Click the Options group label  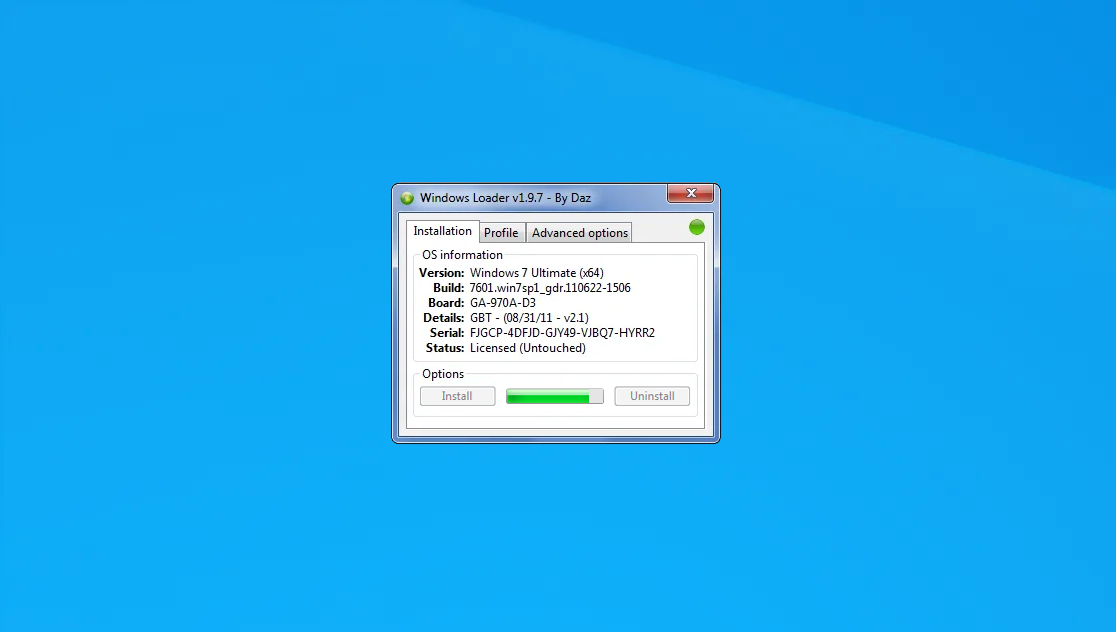443,374
